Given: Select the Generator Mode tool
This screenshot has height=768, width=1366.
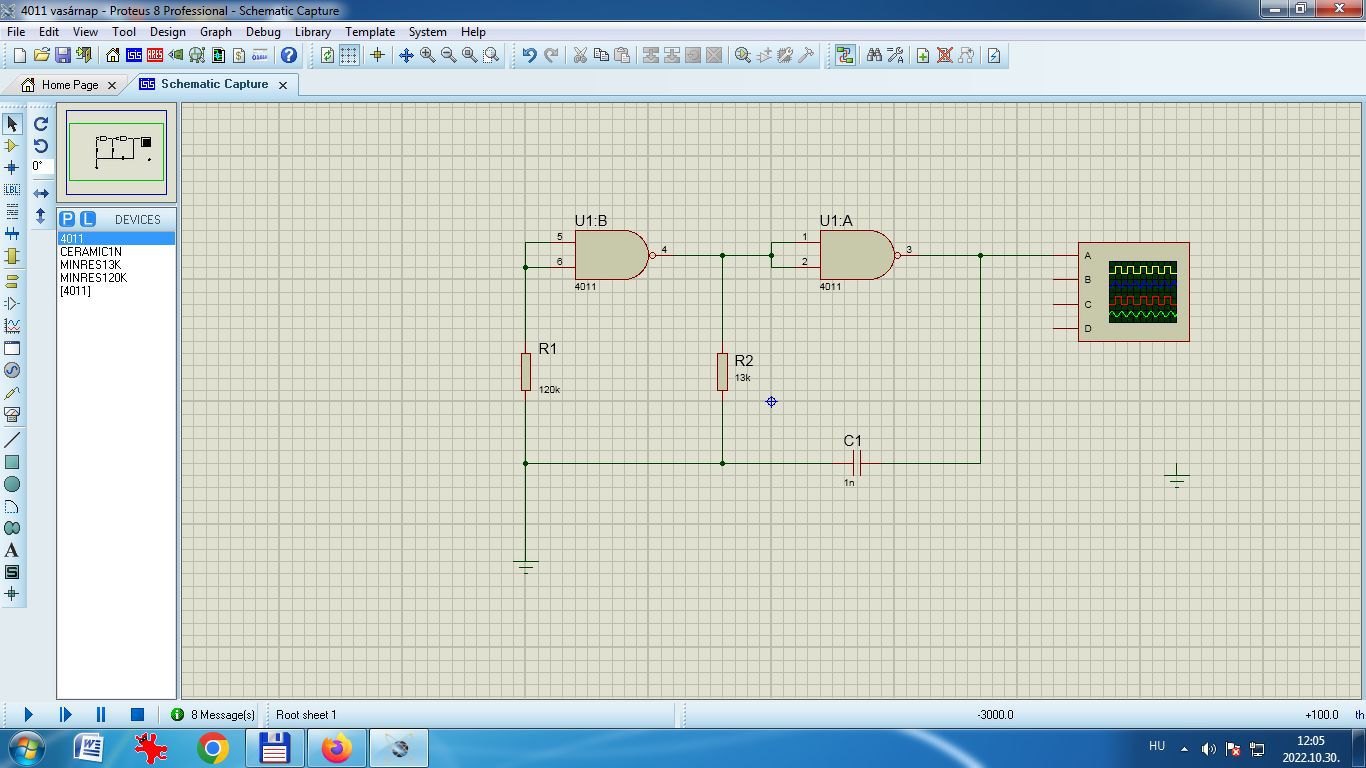Looking at the screenshot, I should point(12,370).
